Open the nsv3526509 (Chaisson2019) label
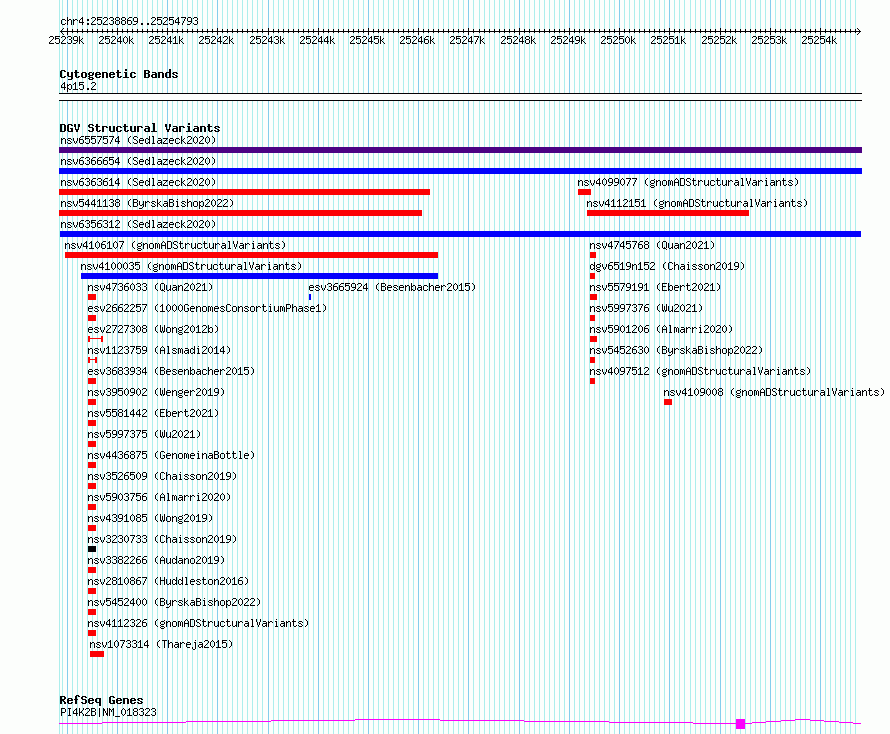This screenshot has height=734, width=890. click(162, 476)
